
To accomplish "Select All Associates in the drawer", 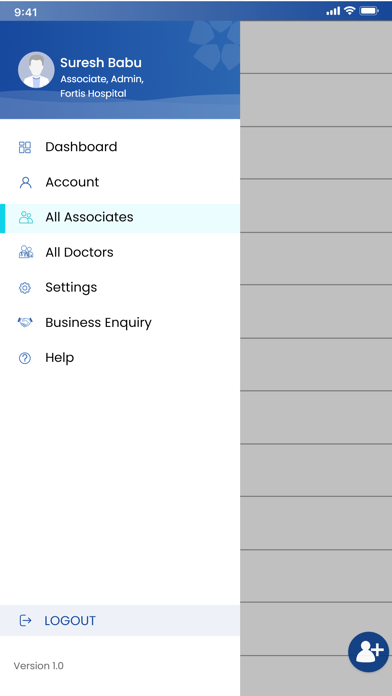I will pos(120,218).
